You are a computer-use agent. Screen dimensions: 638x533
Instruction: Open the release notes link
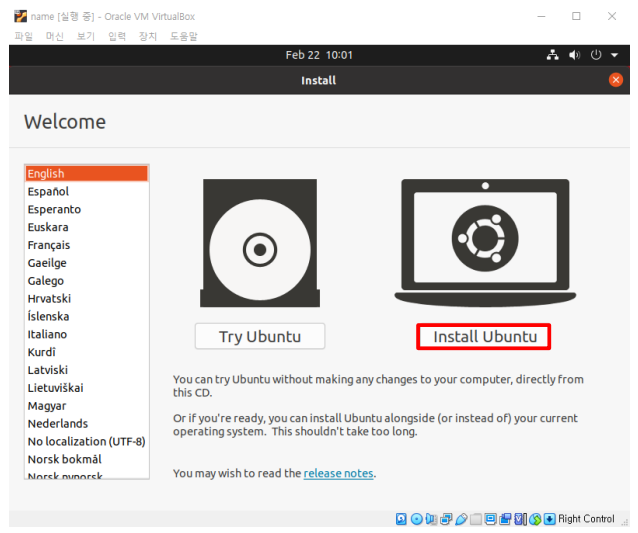[x=339, y=473]
